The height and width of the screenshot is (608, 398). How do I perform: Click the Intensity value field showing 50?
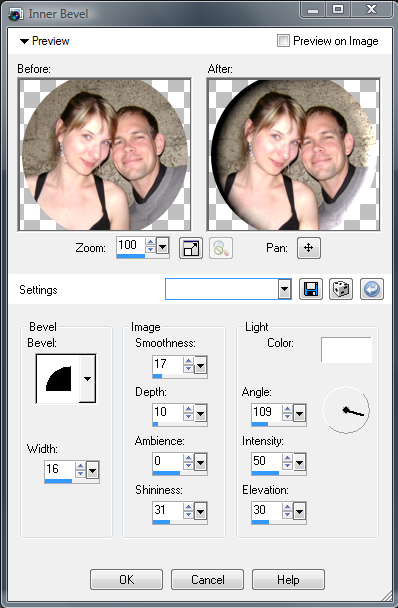tap(267, 461)
